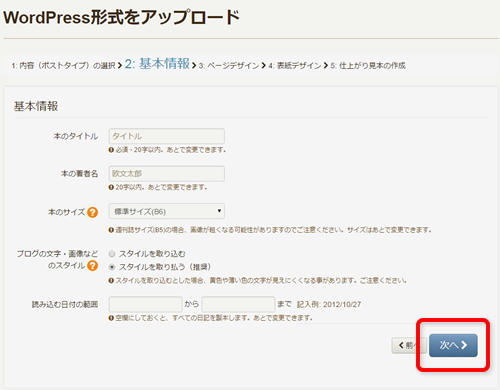The image size is (500, 390).
Task: Open the 標準サイズ(B6) size dropdown
Action: tap(167, 211)
